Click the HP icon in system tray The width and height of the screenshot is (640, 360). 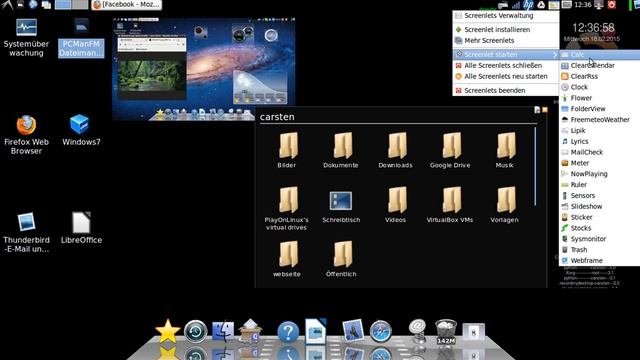(x=528, y=5)
